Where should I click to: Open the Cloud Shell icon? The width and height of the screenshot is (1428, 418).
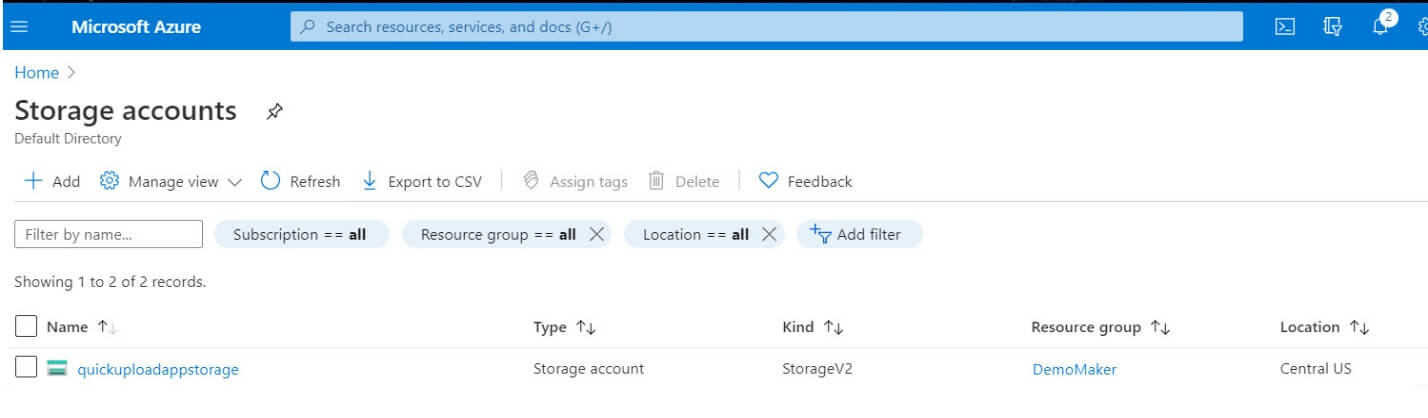pyautogui.click(x=1285, y=27)
